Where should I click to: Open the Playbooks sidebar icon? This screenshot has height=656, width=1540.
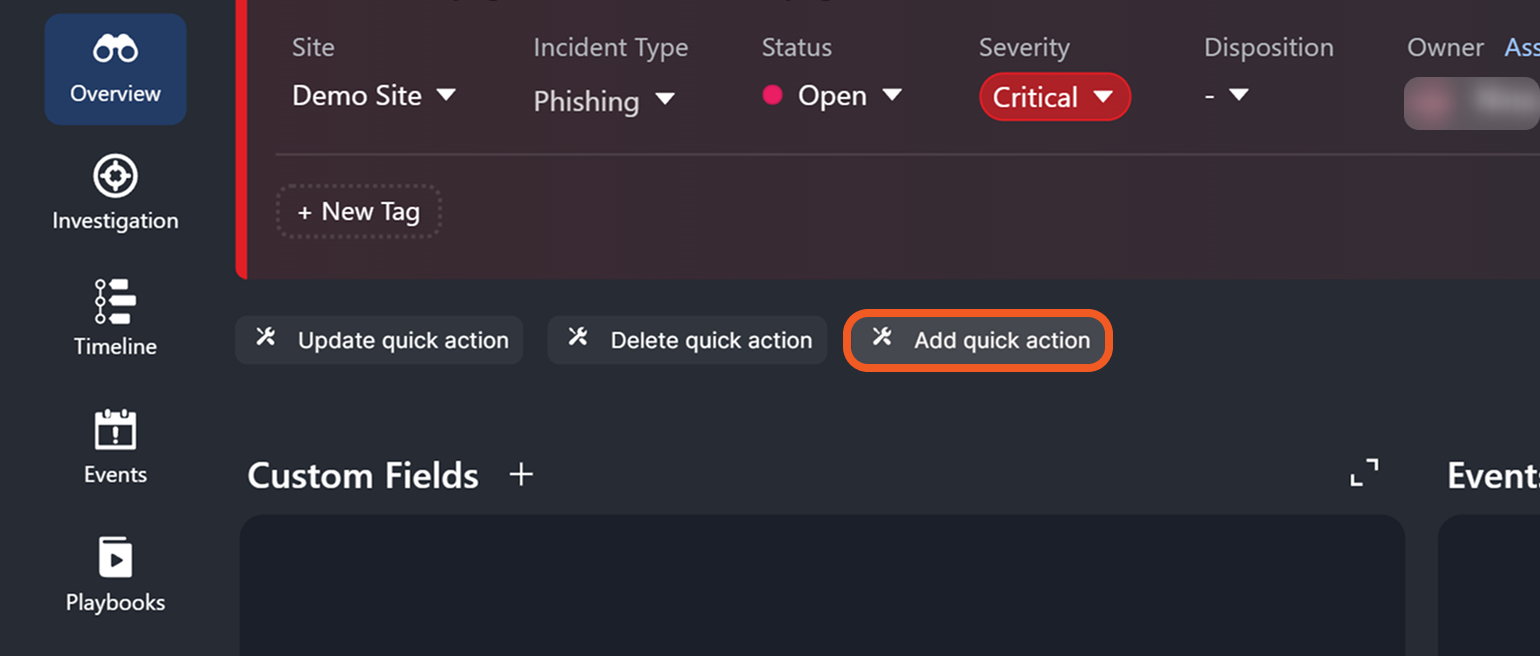115,557
